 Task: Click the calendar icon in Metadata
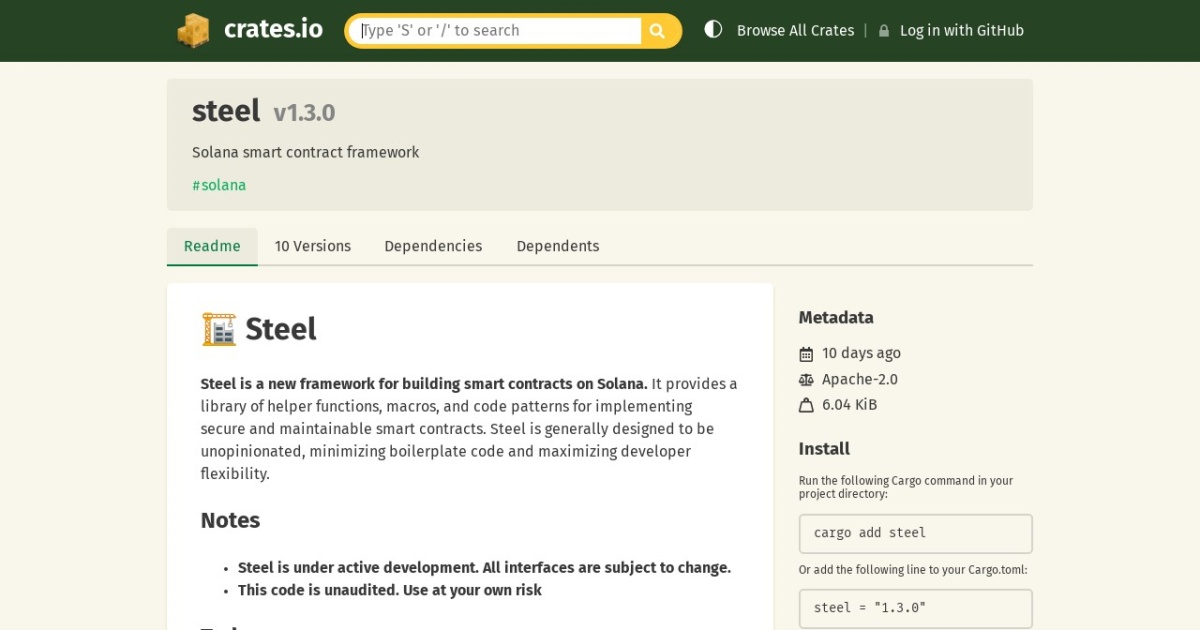click(806, 354)
